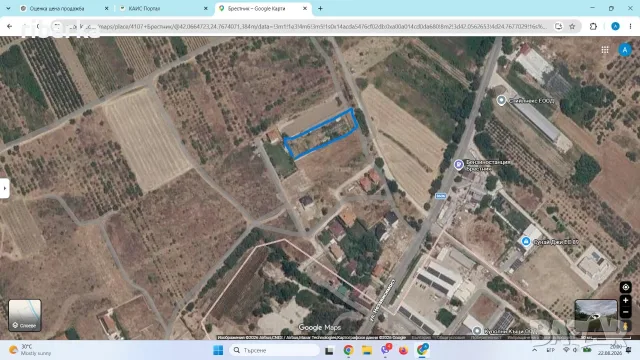The width and height of the screenshot is (640, 360).
Task: Open the Street View preview thumbnail
Action: coord(596,315)
